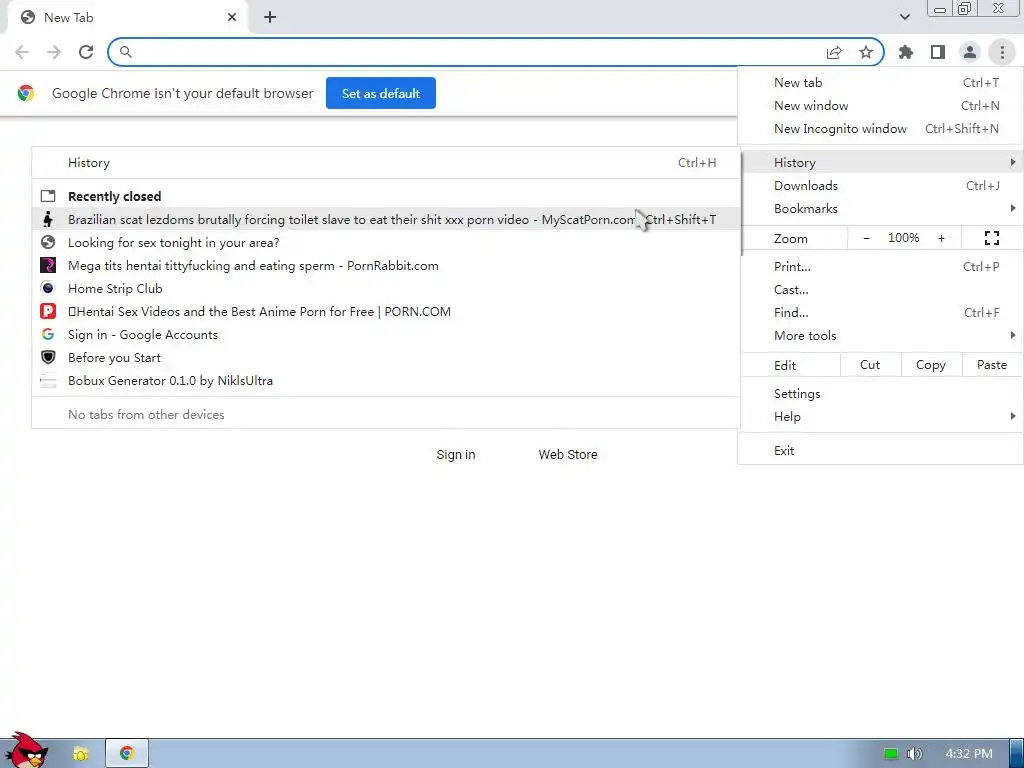Expand the Bookmarks submenu
The width and height of the screenshot is (1024, 768).
880,208
